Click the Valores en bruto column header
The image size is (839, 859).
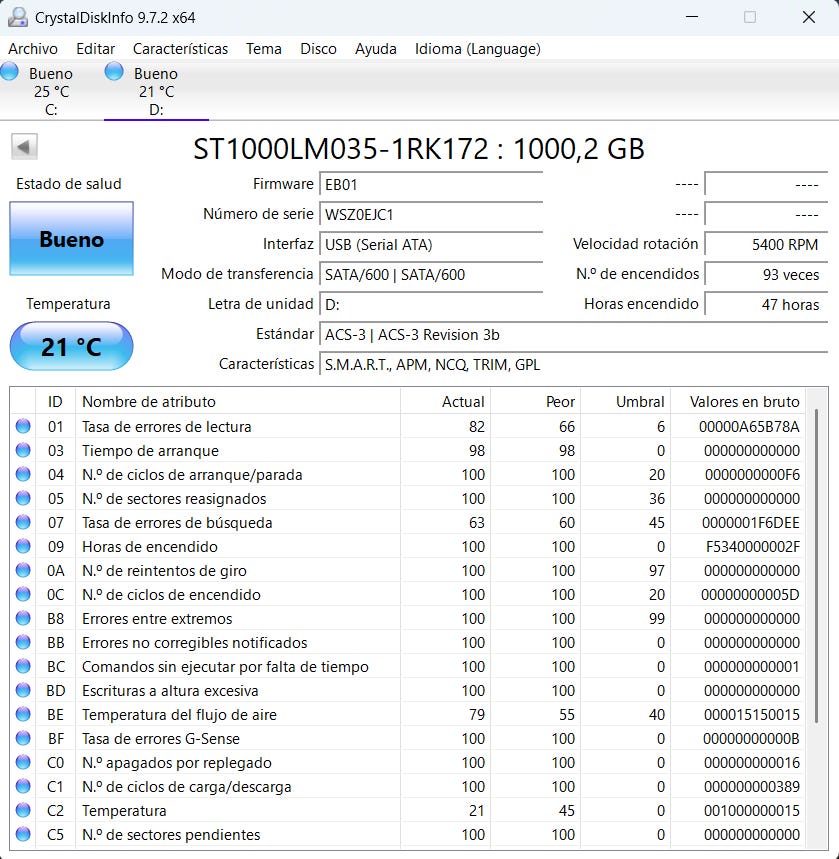tap(744, 401)
